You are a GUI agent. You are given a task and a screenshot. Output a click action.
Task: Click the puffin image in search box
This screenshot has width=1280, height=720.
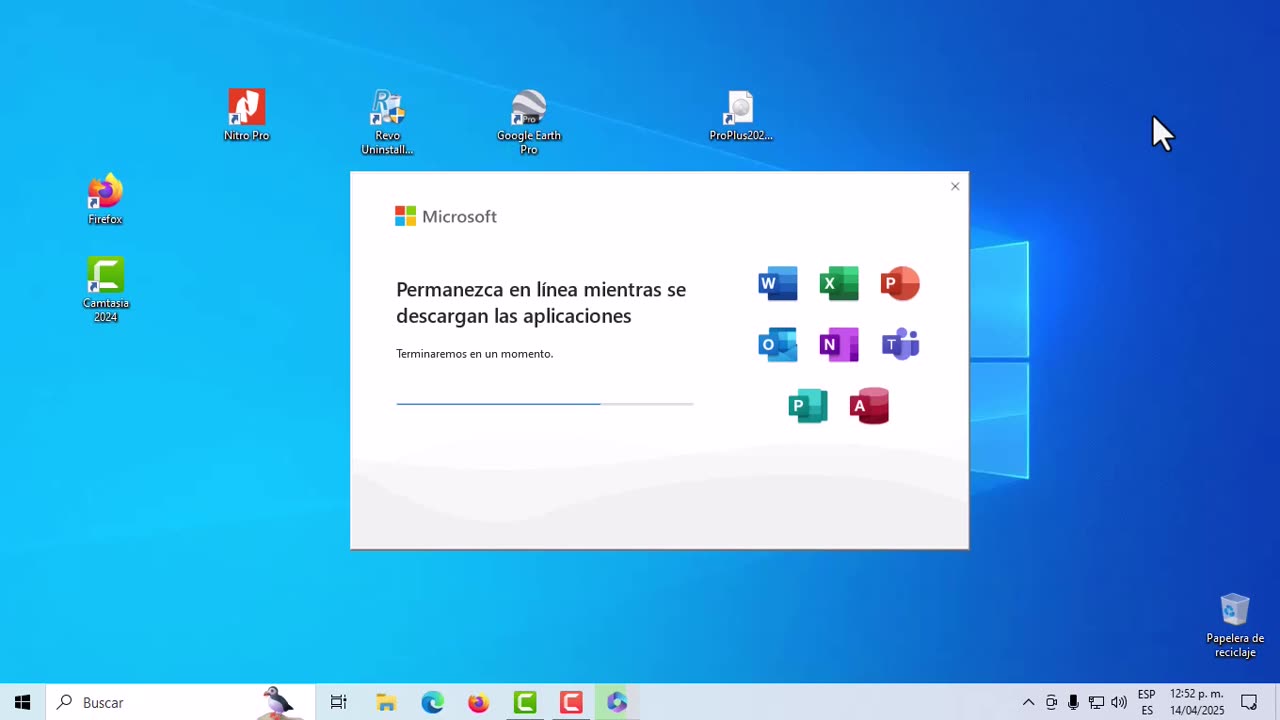(279, 702)
